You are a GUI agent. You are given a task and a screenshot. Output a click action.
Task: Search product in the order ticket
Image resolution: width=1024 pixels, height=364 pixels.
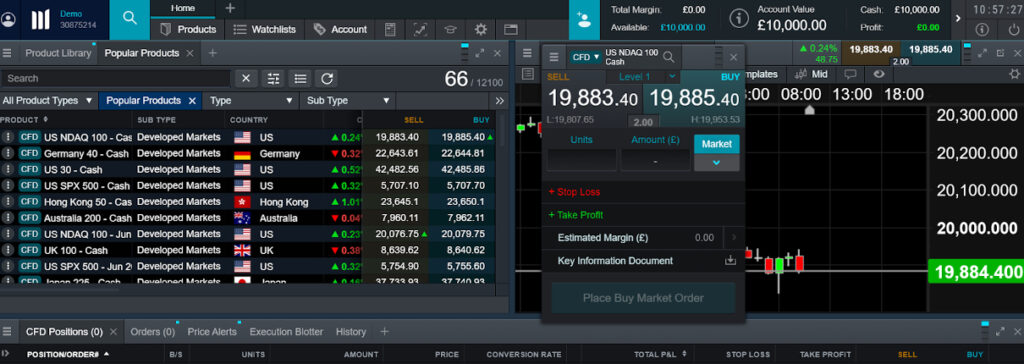669,58
